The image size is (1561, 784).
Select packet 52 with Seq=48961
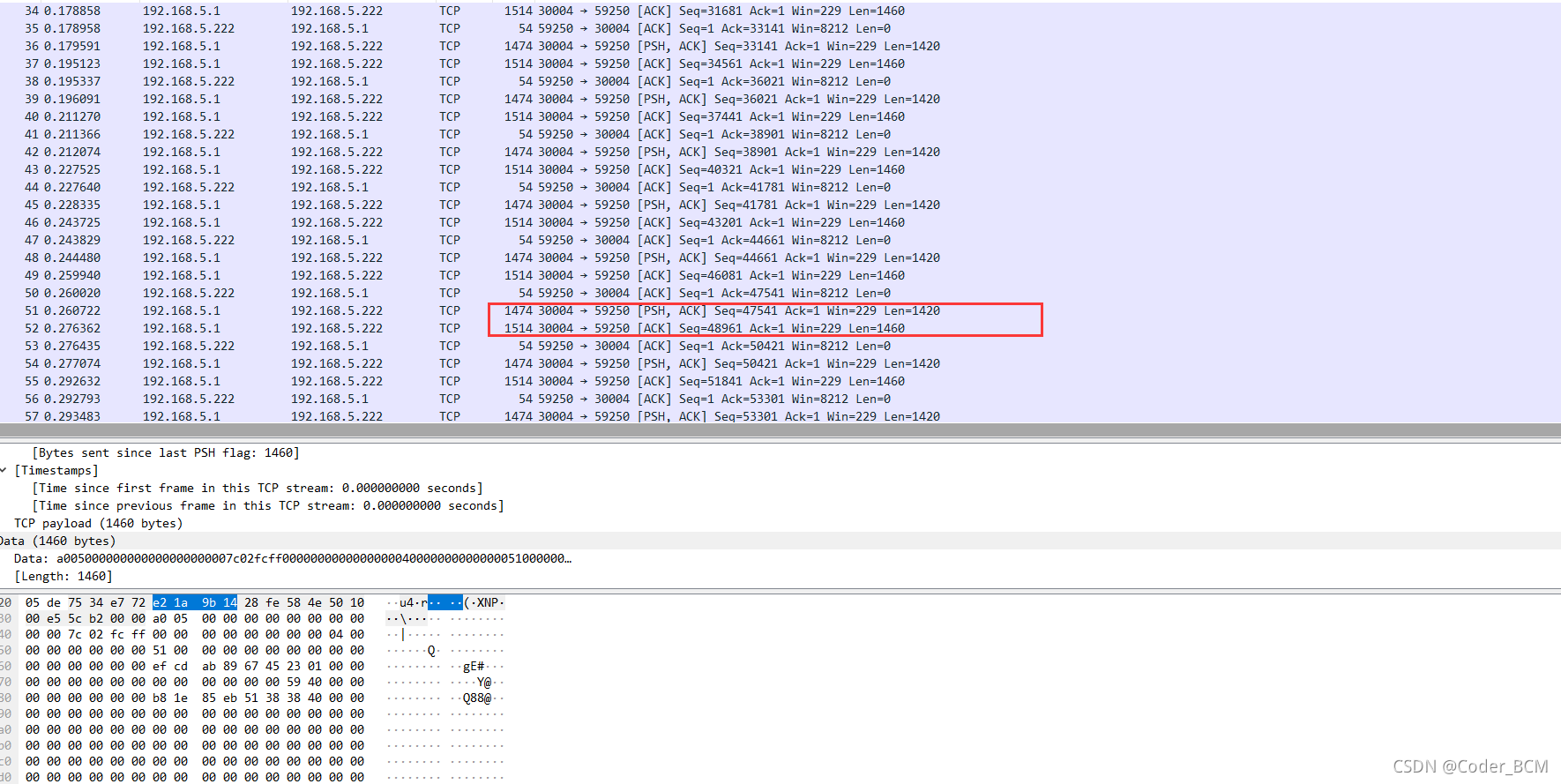pyautogui.click(x=780, y=328)
